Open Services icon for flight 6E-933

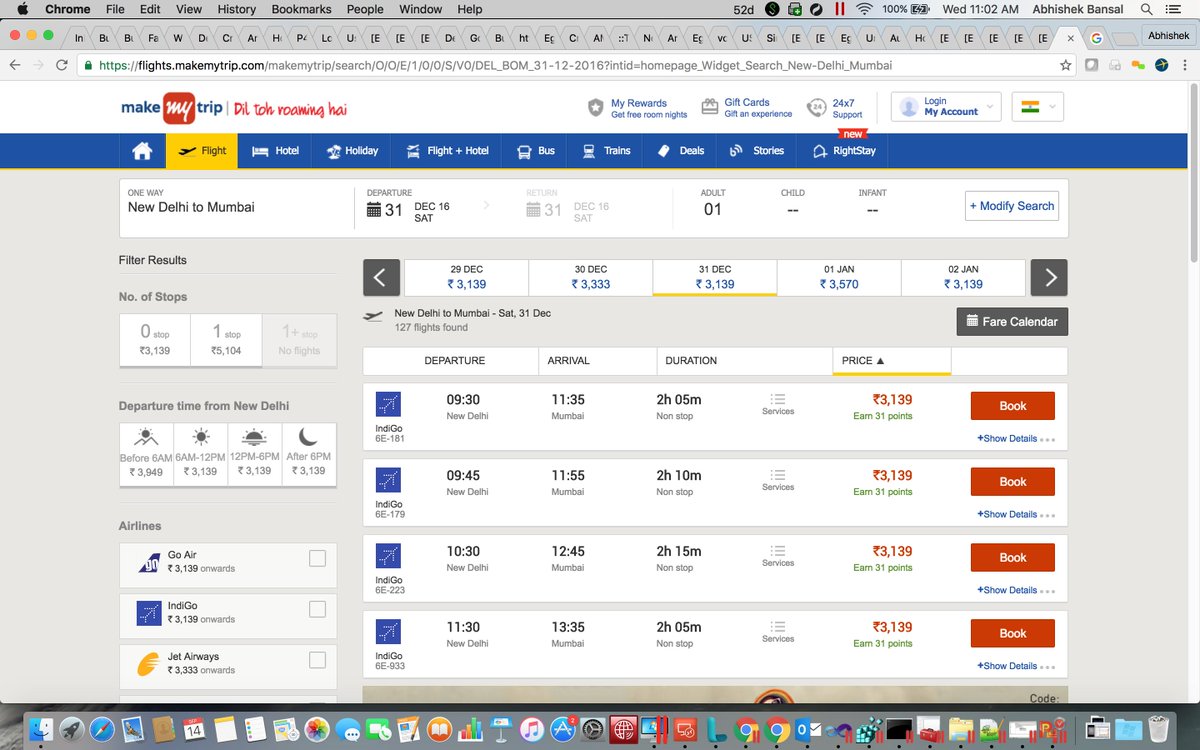click(x=778, y=626)
